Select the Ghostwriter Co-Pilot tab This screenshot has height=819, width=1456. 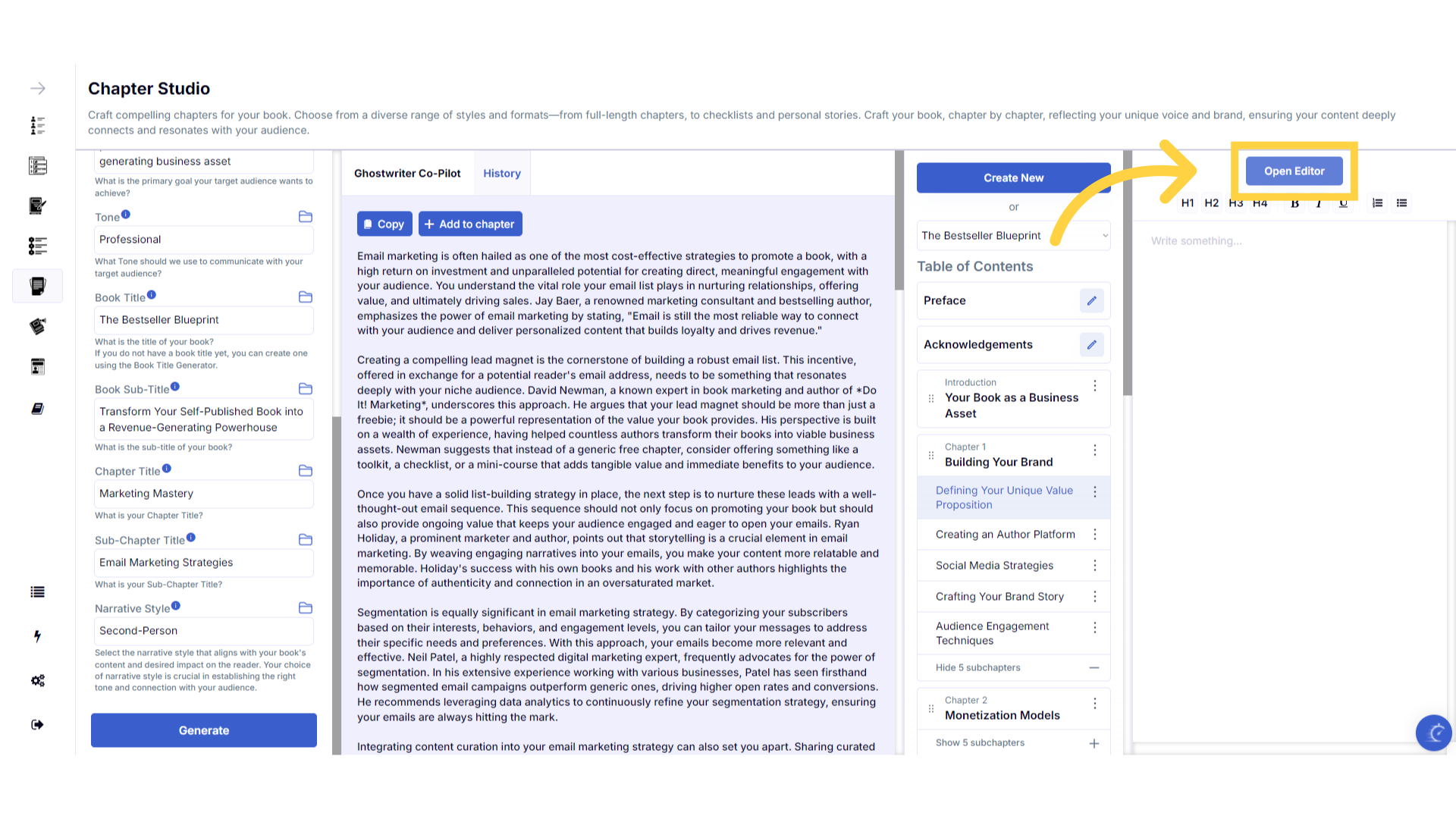pyautogui.click(x=407, y=174)
